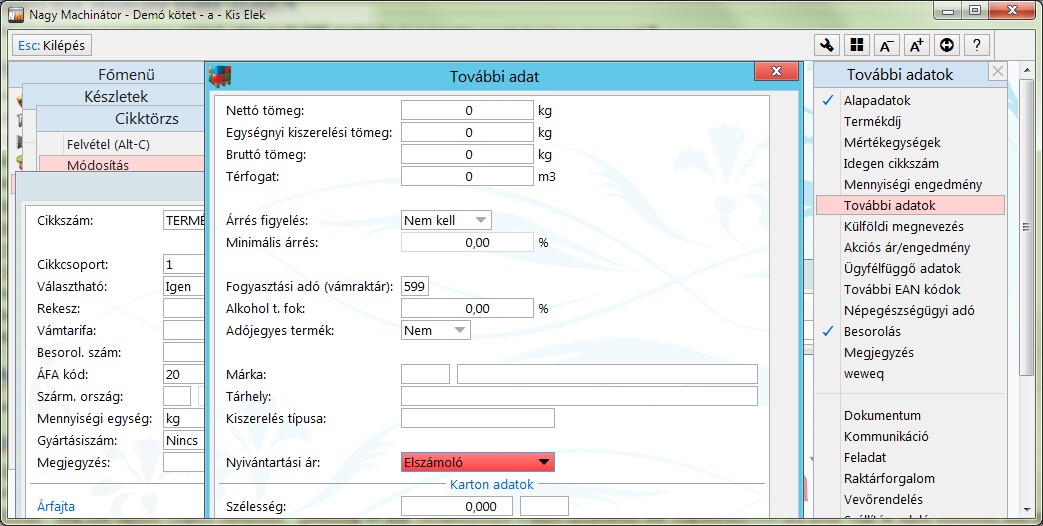Open Mennyiségi engedmény entry
1043x526 pixels.
tap(913, 184)
